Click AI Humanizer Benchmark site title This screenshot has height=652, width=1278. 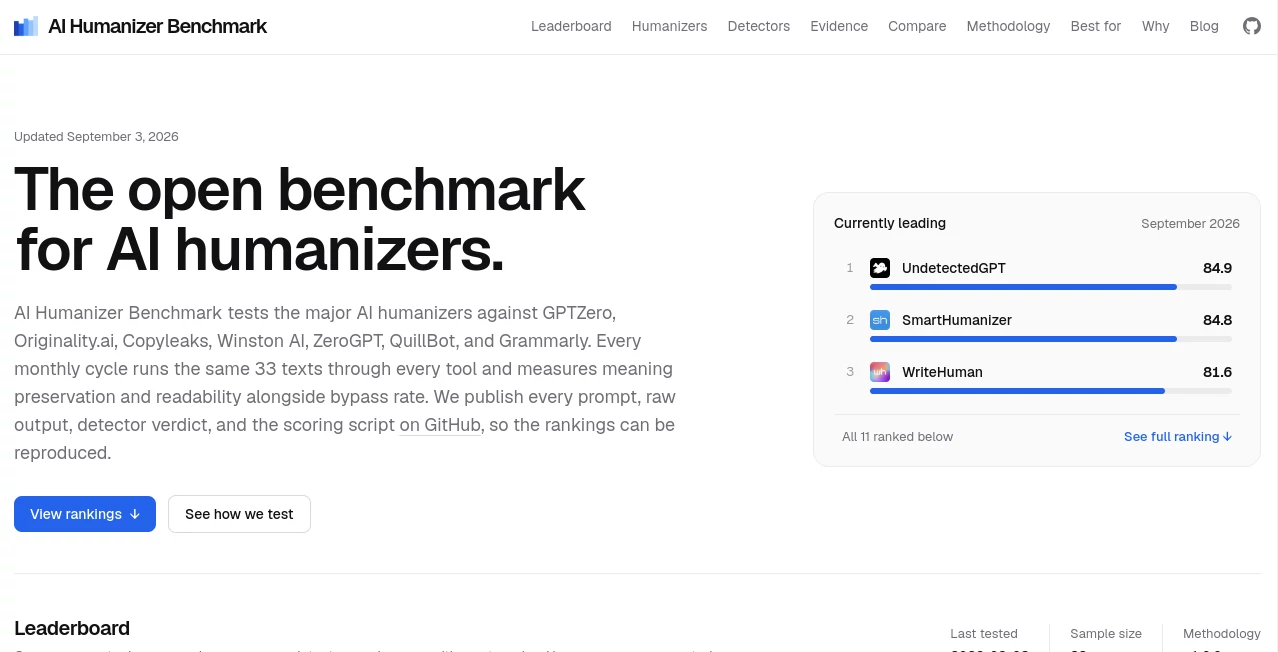pos(157,26)
